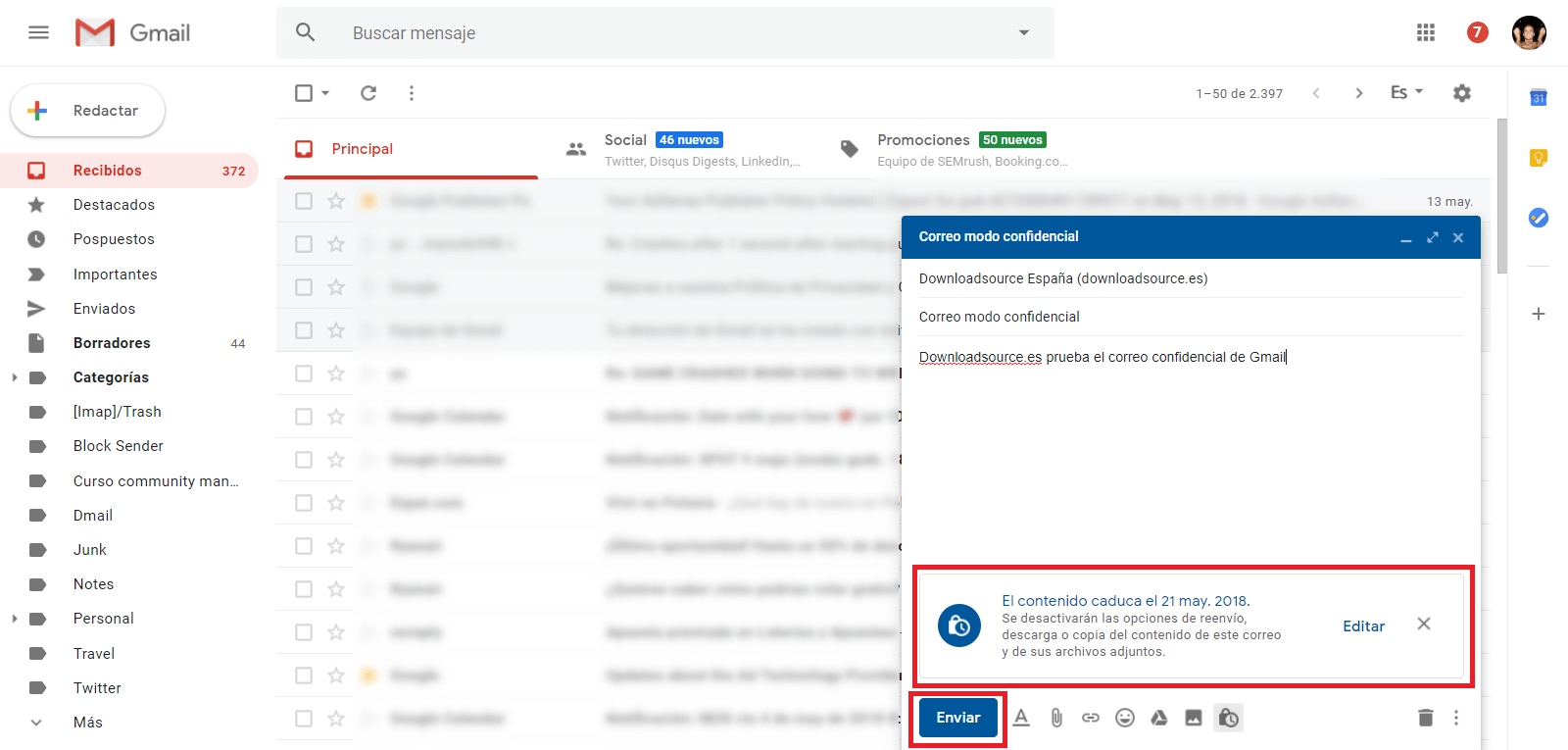Click the Redactar compose button
This screenshot has width=1568, height=750.
(x=87, y=111)
